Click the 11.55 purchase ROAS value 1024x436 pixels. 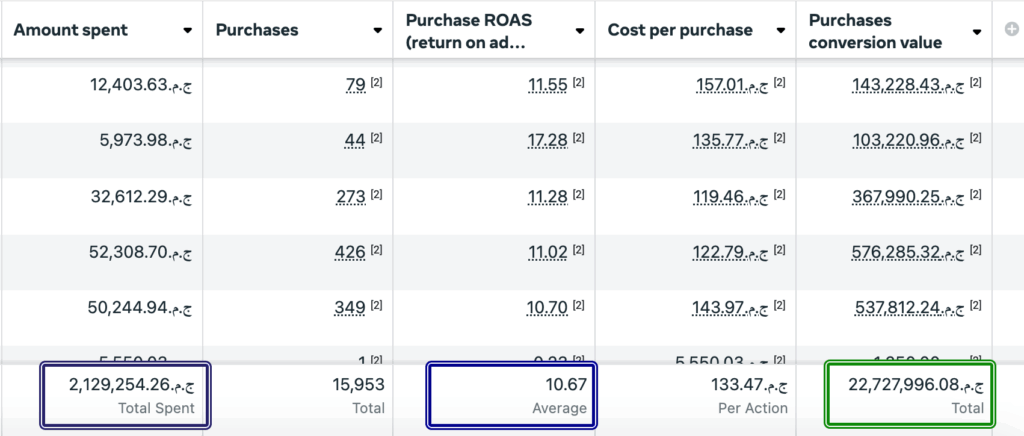point(547,85)
